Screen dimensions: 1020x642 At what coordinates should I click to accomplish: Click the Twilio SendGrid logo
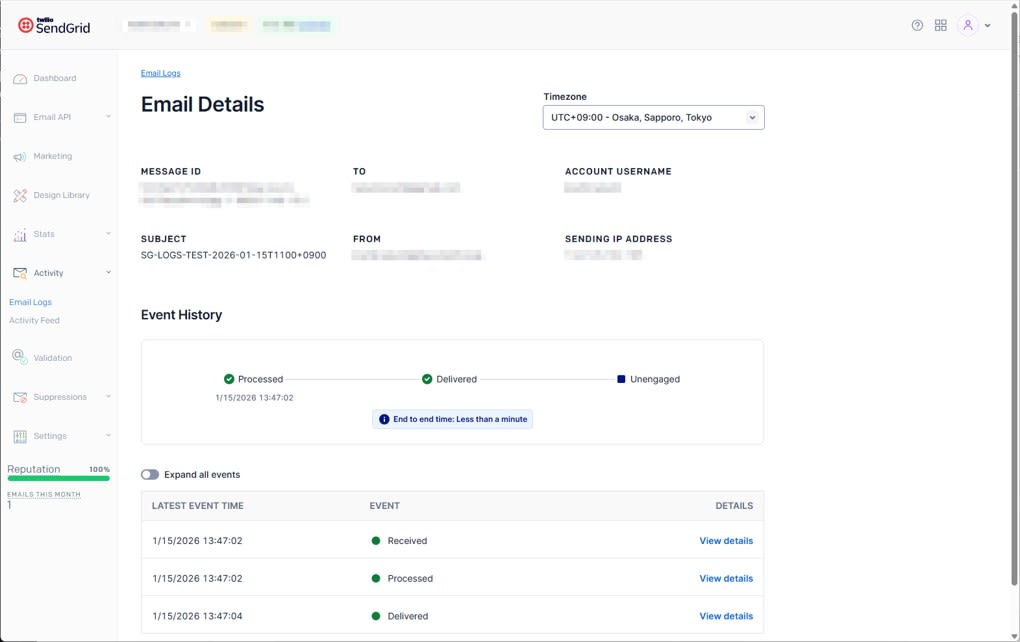click(54, 25)
